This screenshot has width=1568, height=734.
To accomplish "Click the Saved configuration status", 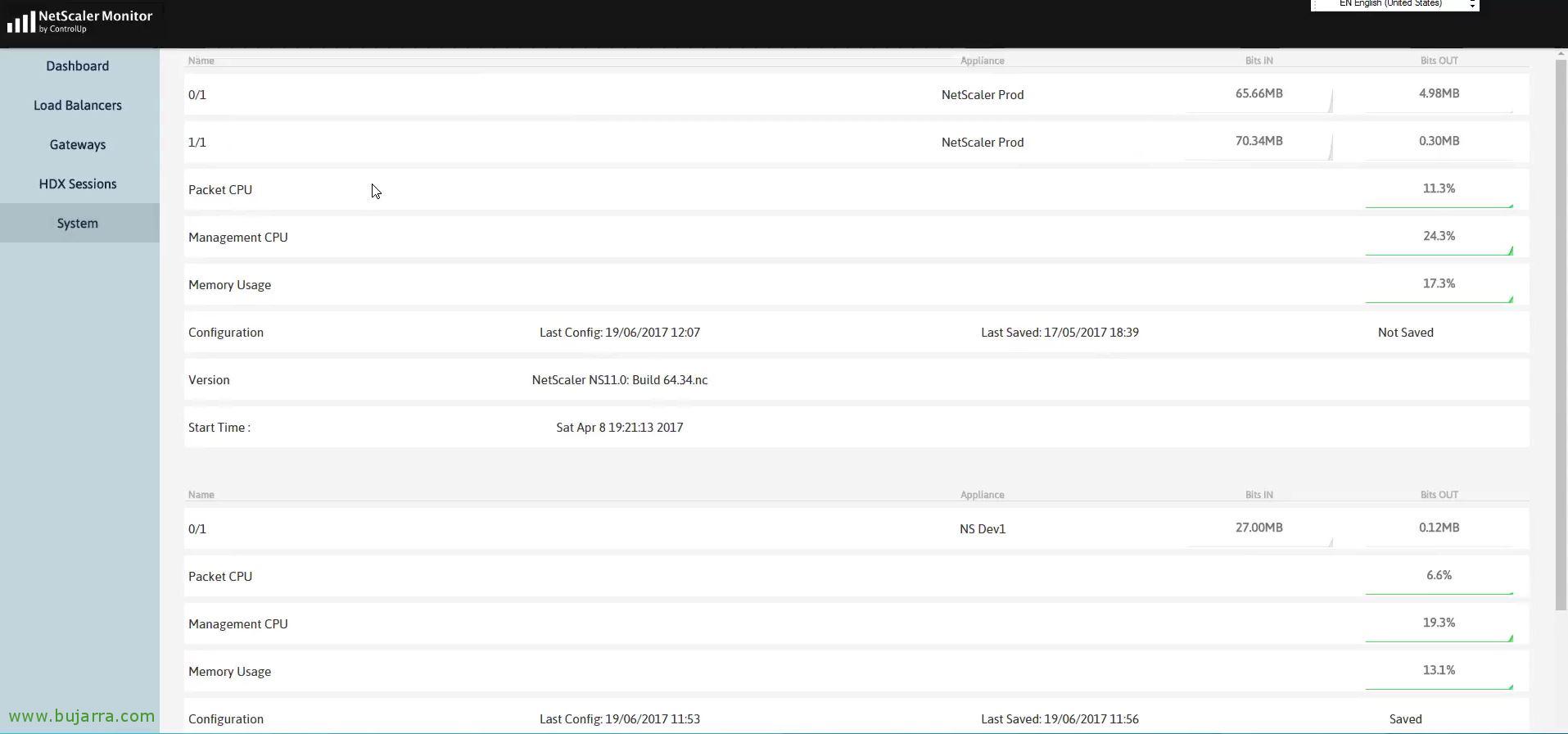I will tap(1405, 719).
